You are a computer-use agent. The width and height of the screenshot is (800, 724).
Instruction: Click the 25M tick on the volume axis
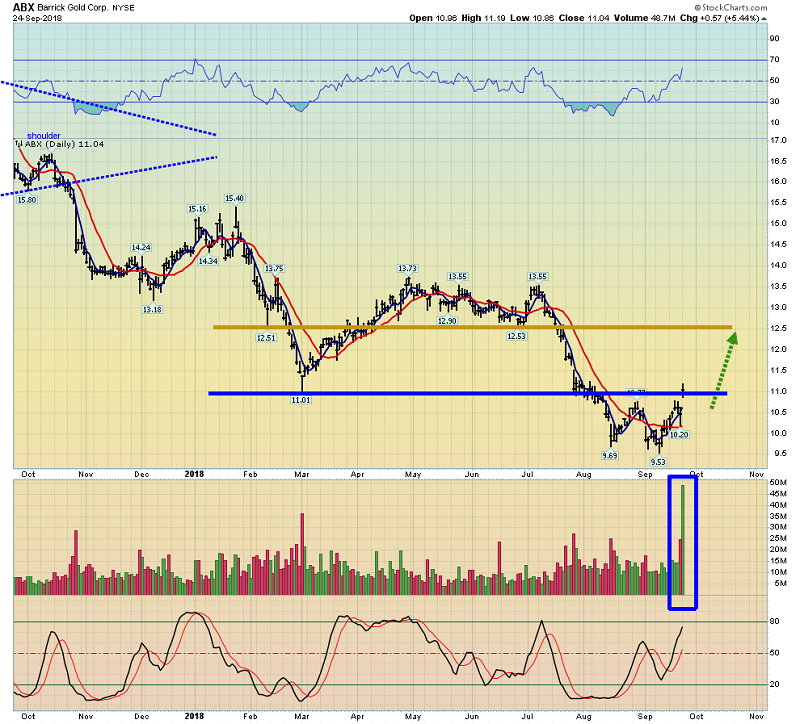point(778,538)
